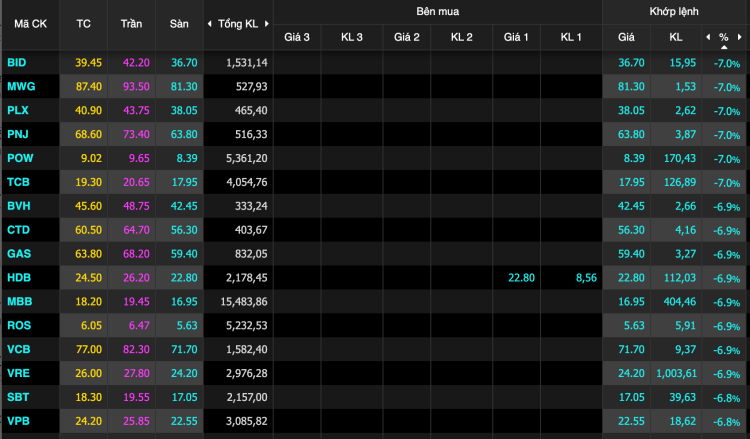Open the GAS stock symbol
The width and height of the screenshot is (750, 439).
[19, 254]
